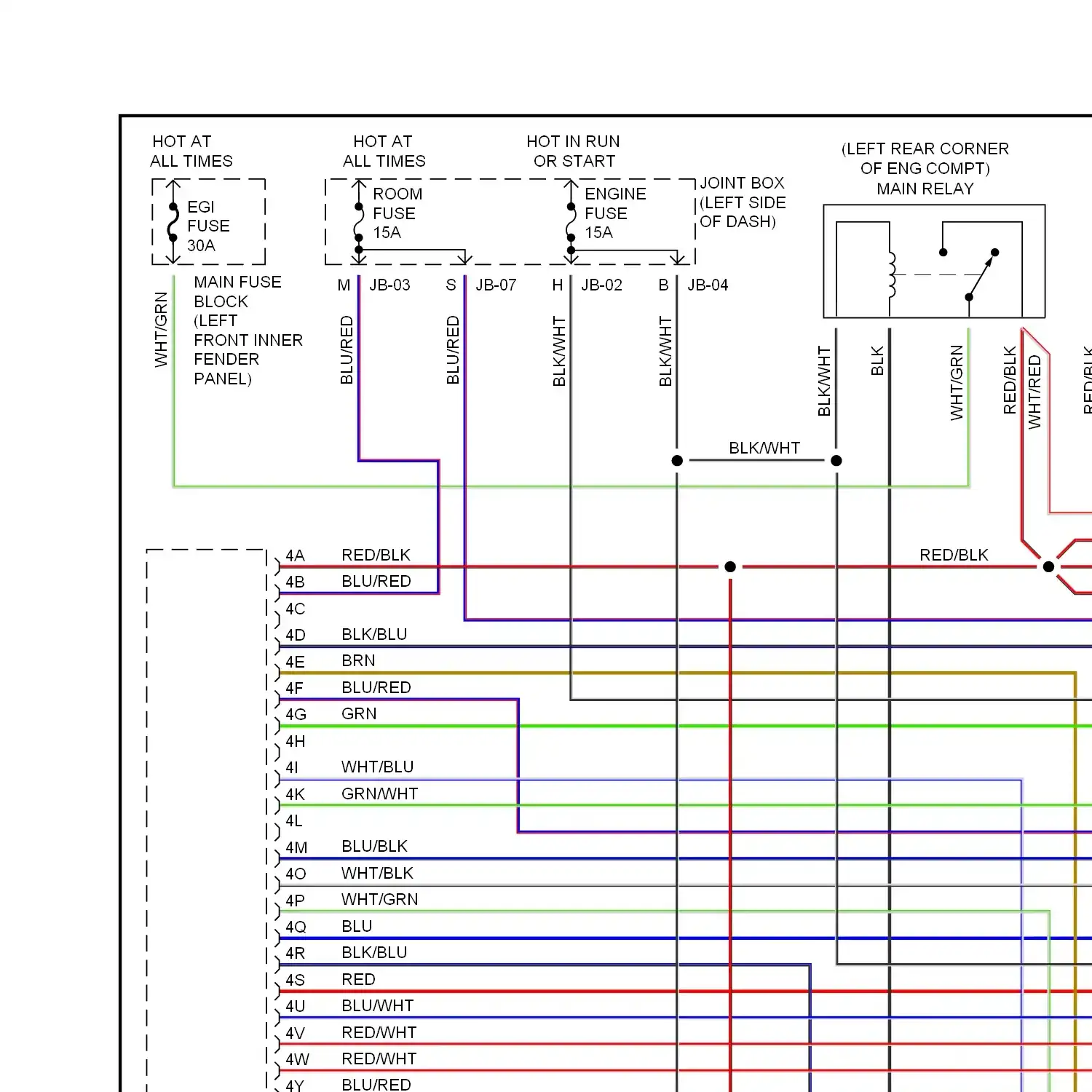Screen dimensions: 1092x1092
Task: Click the JB-03 connector label
Action: click(x=389, y=285)
